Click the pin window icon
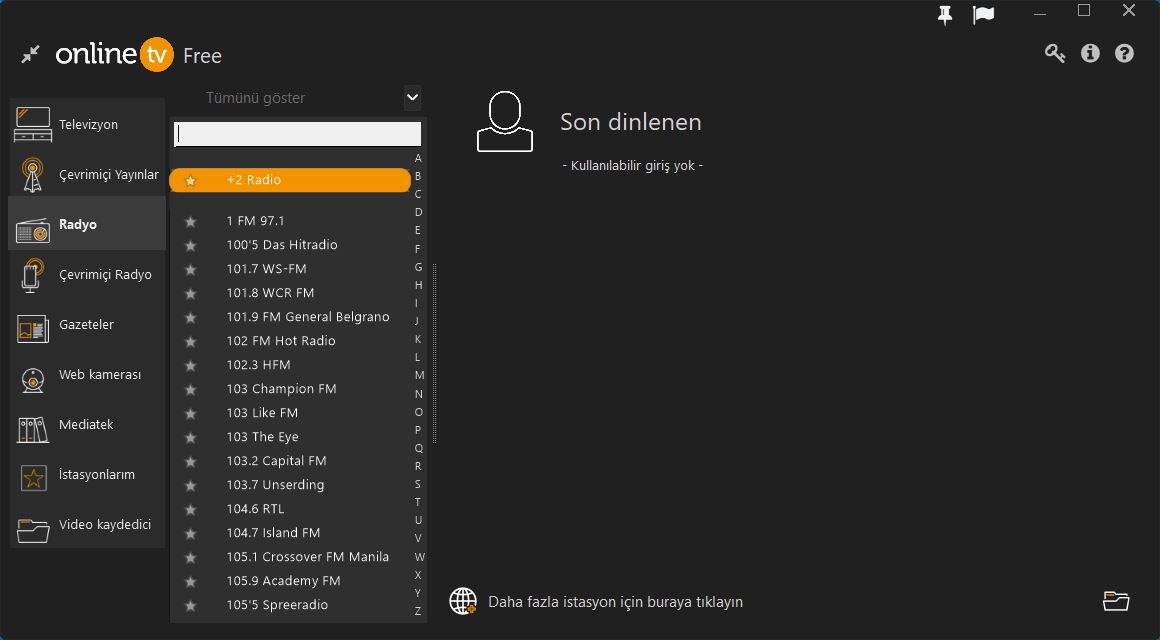This screenshot has width=1160, height=640. click(x=945, y=14)
